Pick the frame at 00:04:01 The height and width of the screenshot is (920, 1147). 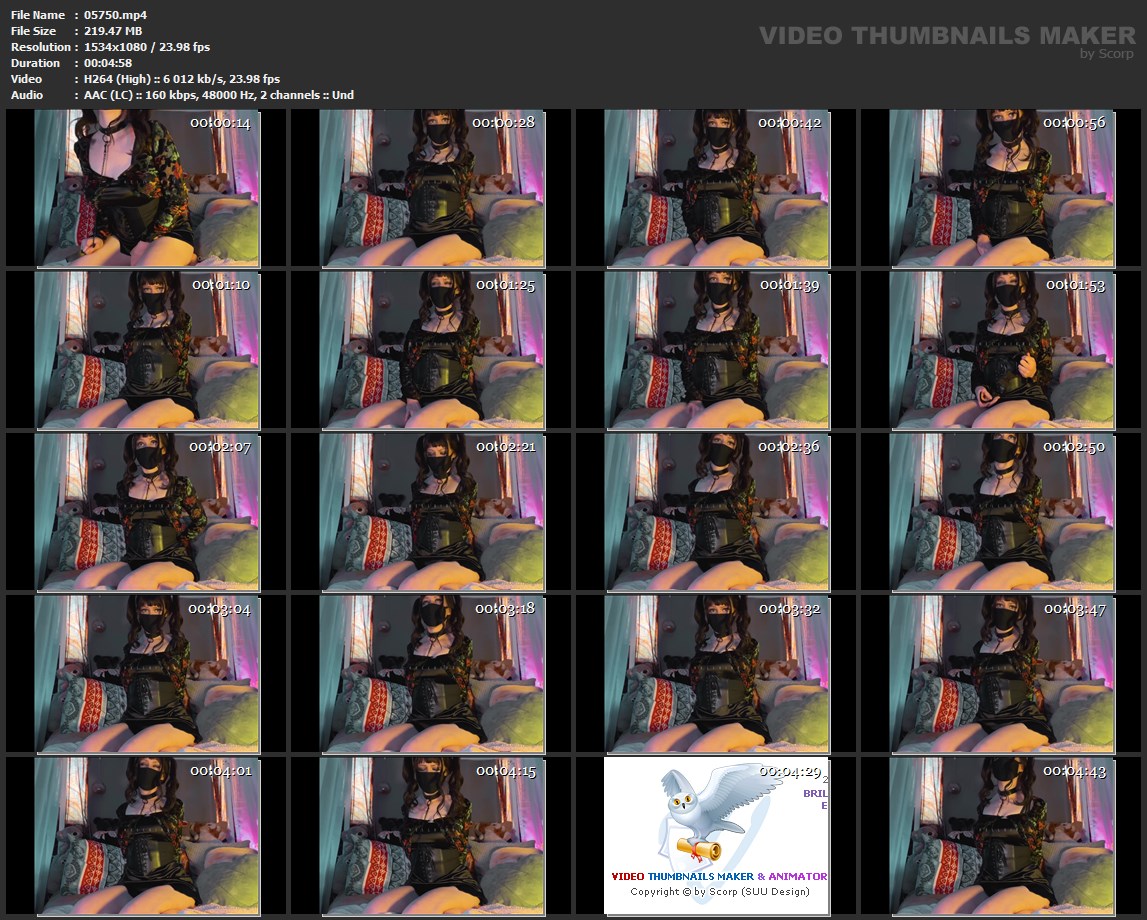[146, 836]
